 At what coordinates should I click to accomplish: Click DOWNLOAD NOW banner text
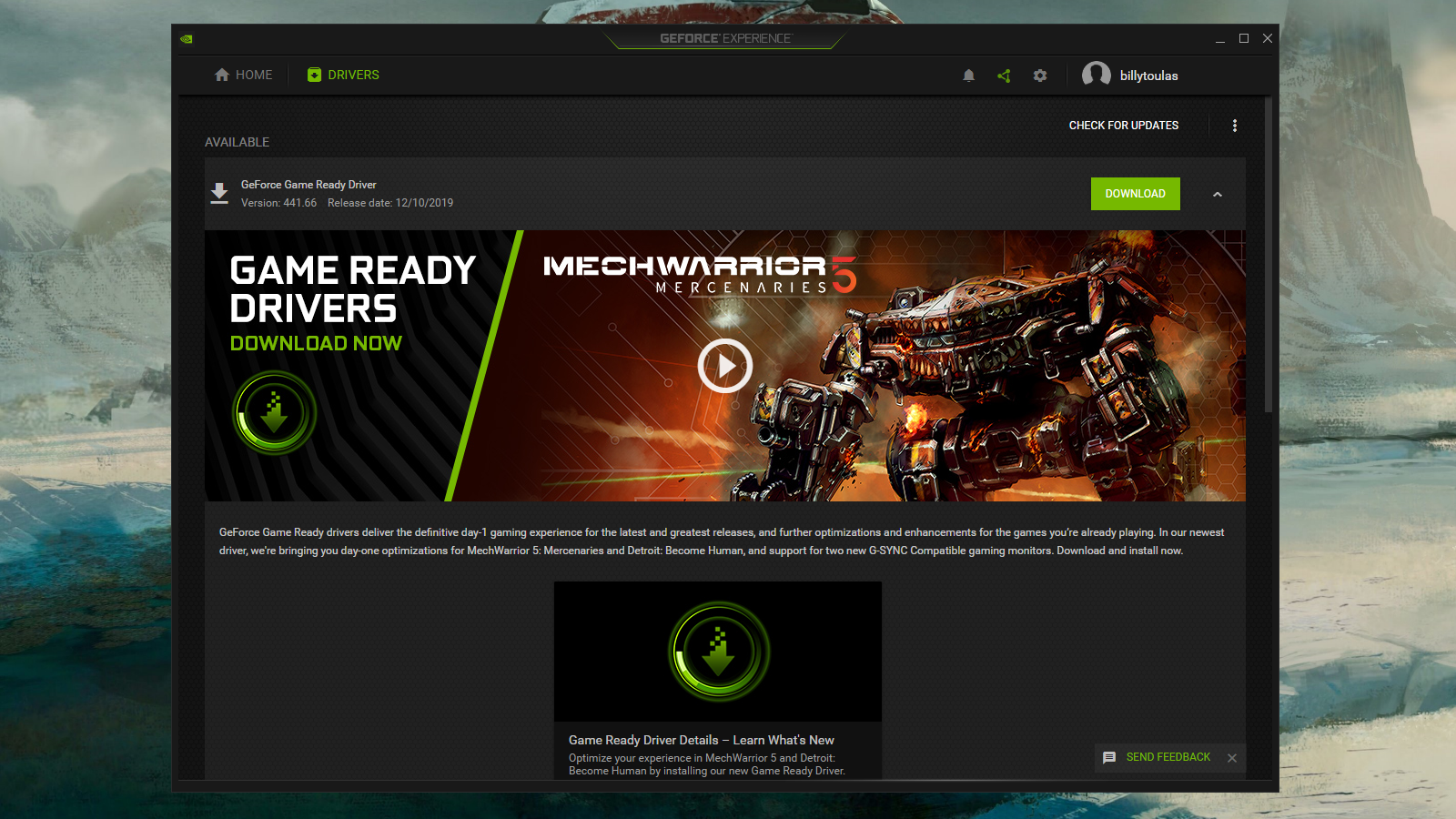316,343
